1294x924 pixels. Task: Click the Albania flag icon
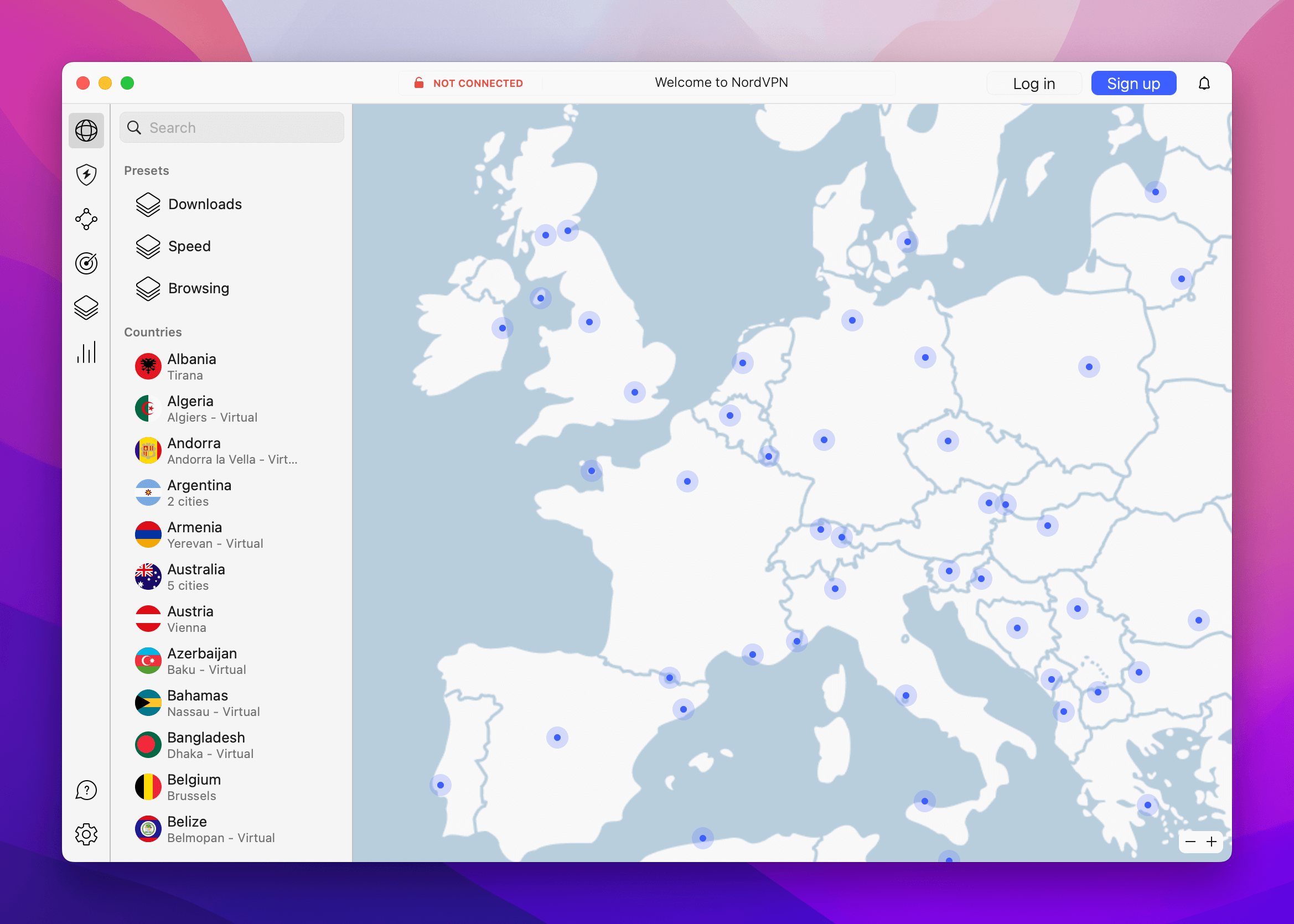pyautogui.click(x=148, y=366)
